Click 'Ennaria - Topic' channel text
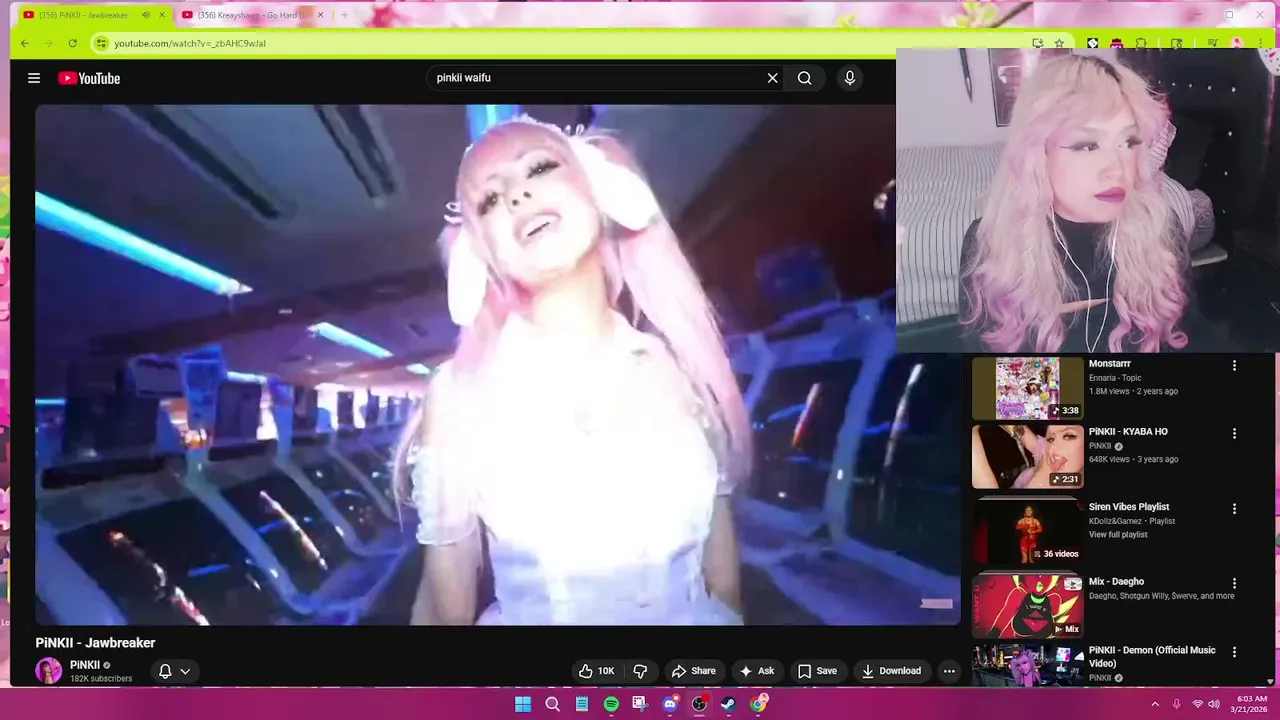1280x720 pixels. tap(1115, 378)
